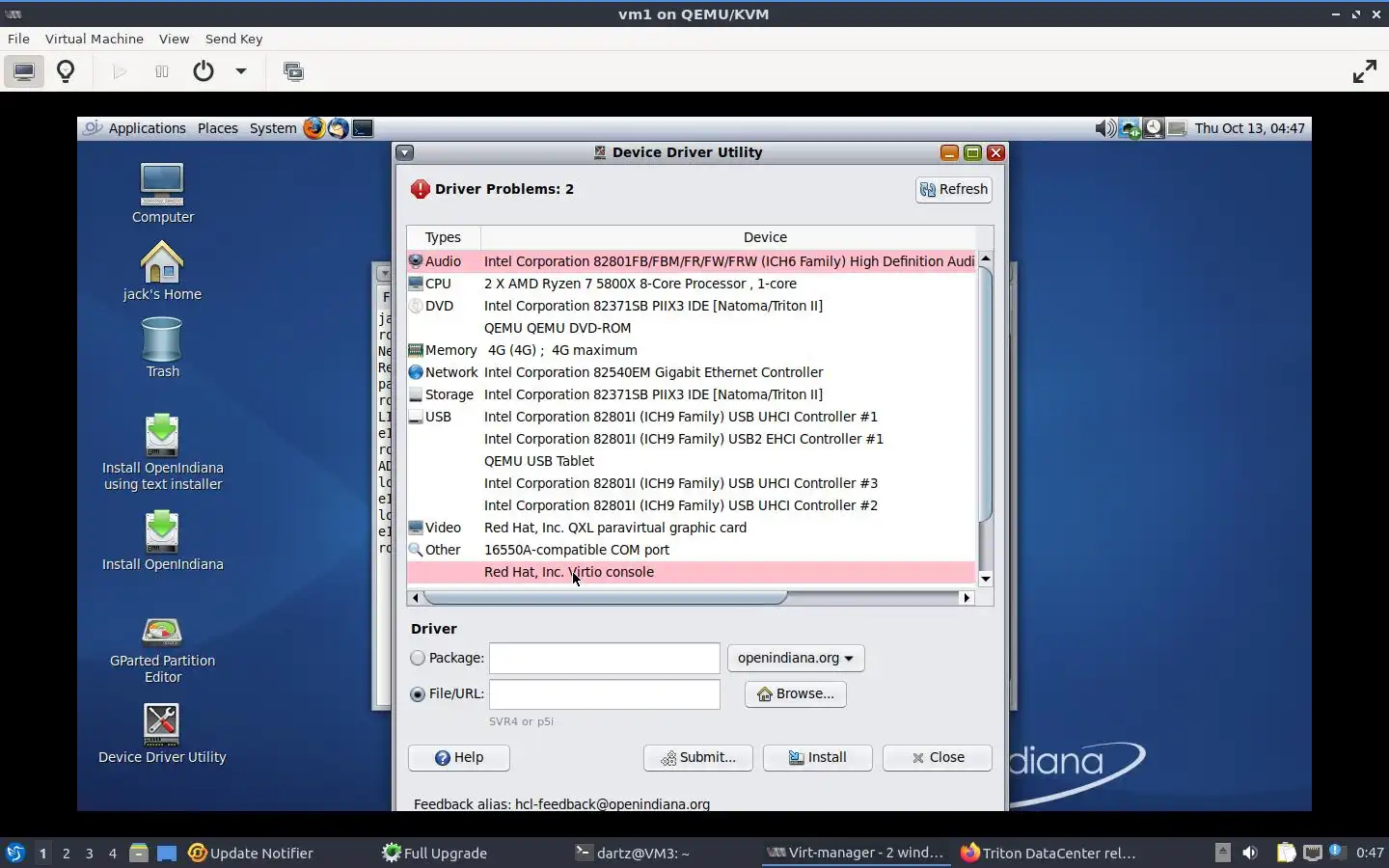Select the Red Hat Virtio console row
The height and width of the screenshot is (868, 1389).
pyautogui.click(x=692, y=572)
